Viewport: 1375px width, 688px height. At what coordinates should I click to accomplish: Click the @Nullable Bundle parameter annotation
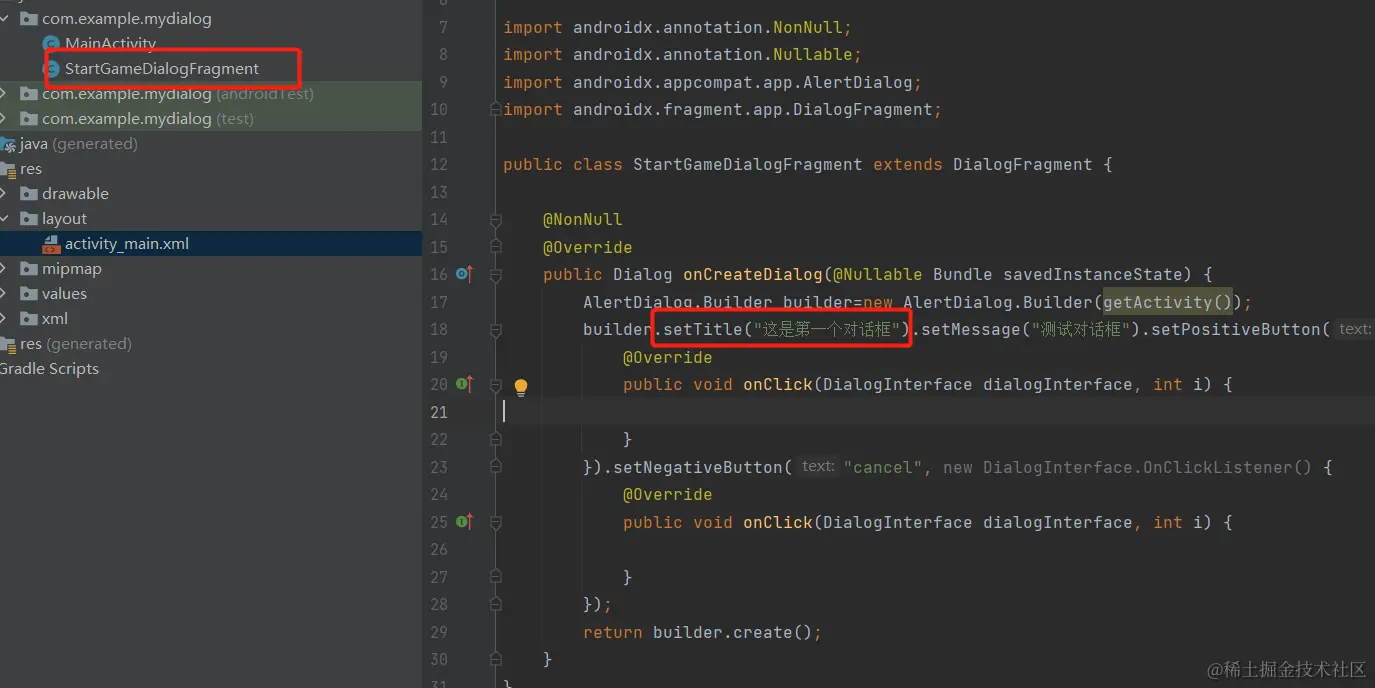coord(877,274)
